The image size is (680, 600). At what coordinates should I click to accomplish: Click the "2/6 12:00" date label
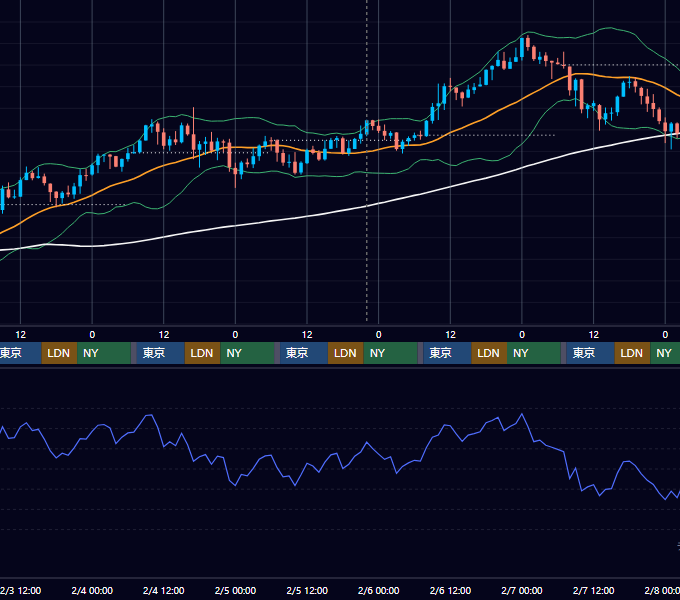[x=450, y=590]
